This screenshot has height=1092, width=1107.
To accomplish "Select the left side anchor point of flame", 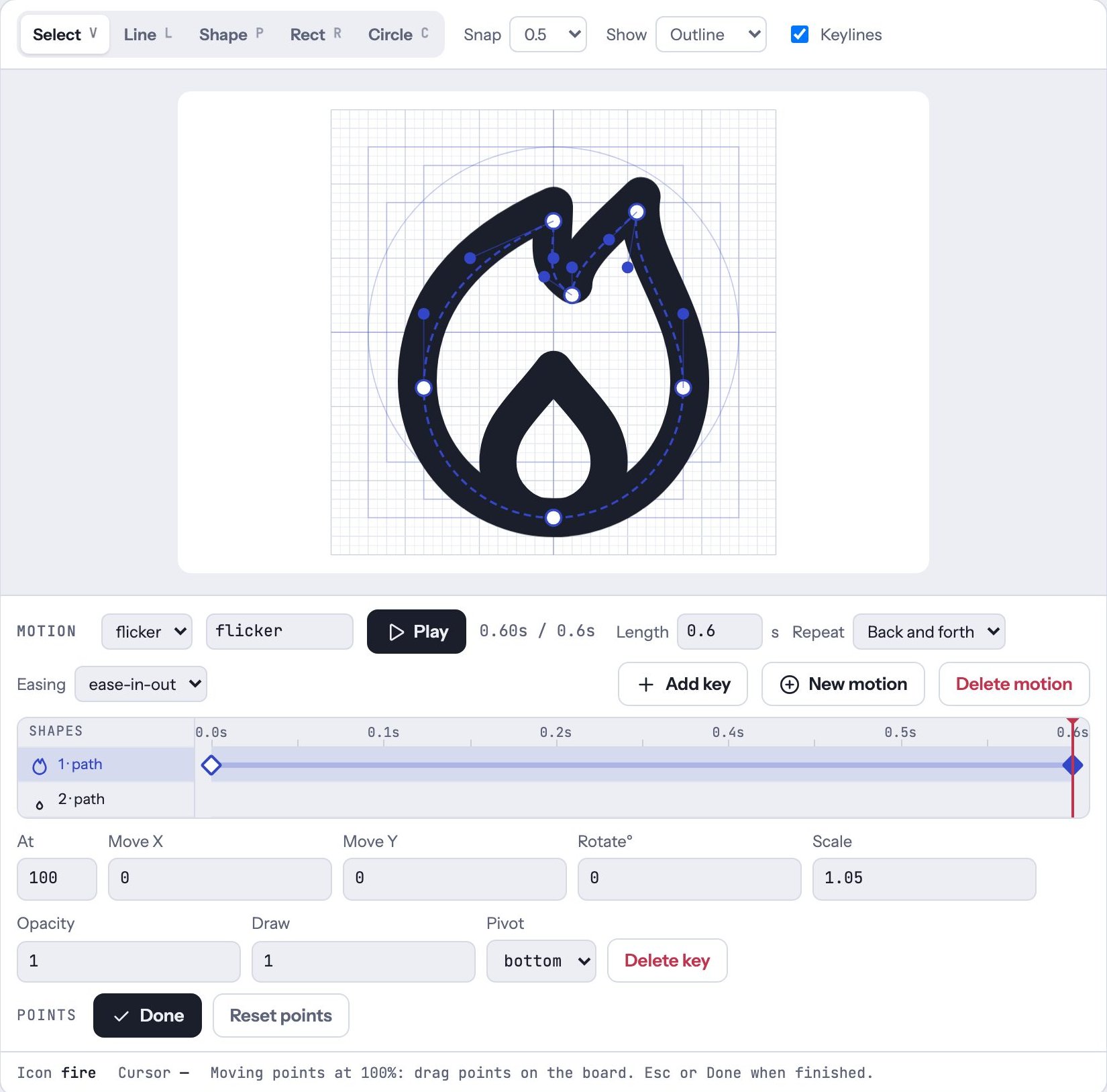I will click(x=423, y=387).
